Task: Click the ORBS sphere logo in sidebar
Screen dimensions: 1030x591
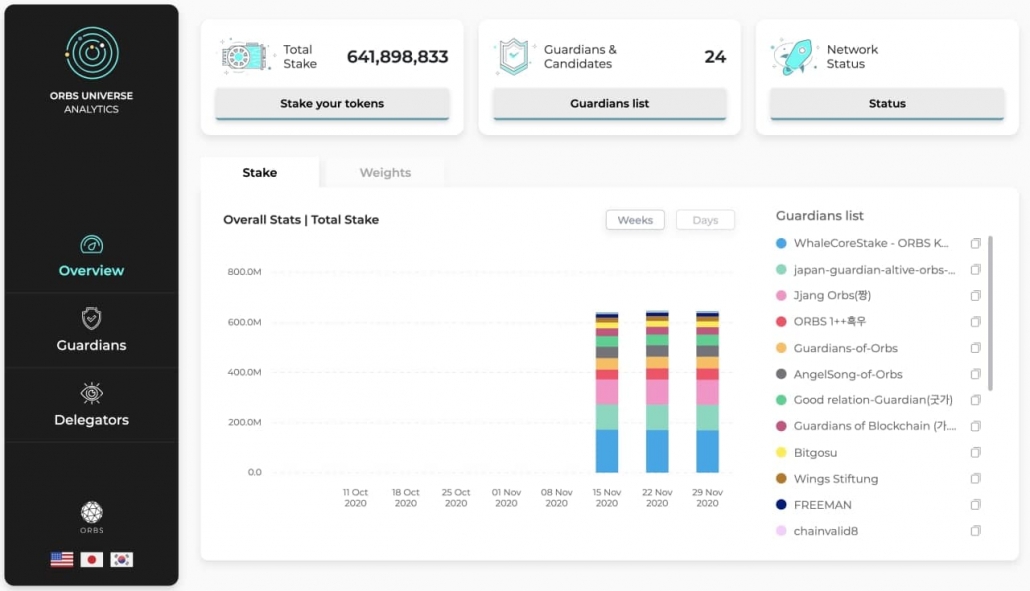Action: click(91, 512)
